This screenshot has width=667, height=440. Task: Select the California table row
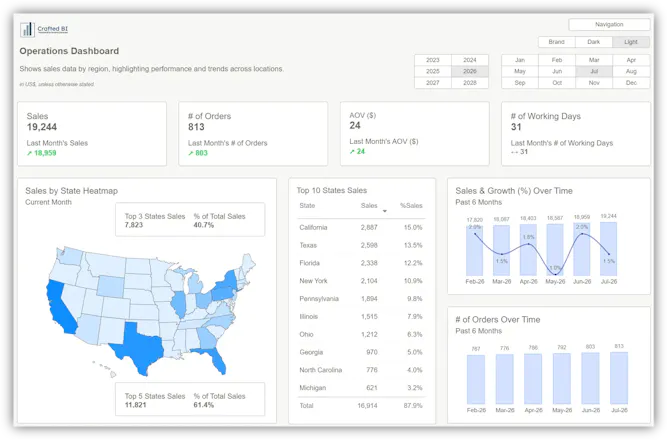(x=361, y=228)
